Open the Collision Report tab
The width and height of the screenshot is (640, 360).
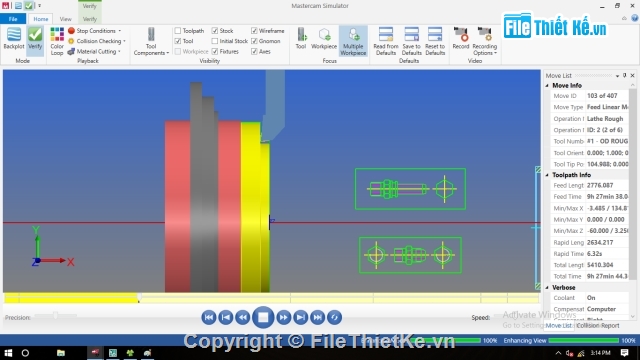tap(598, 325)
